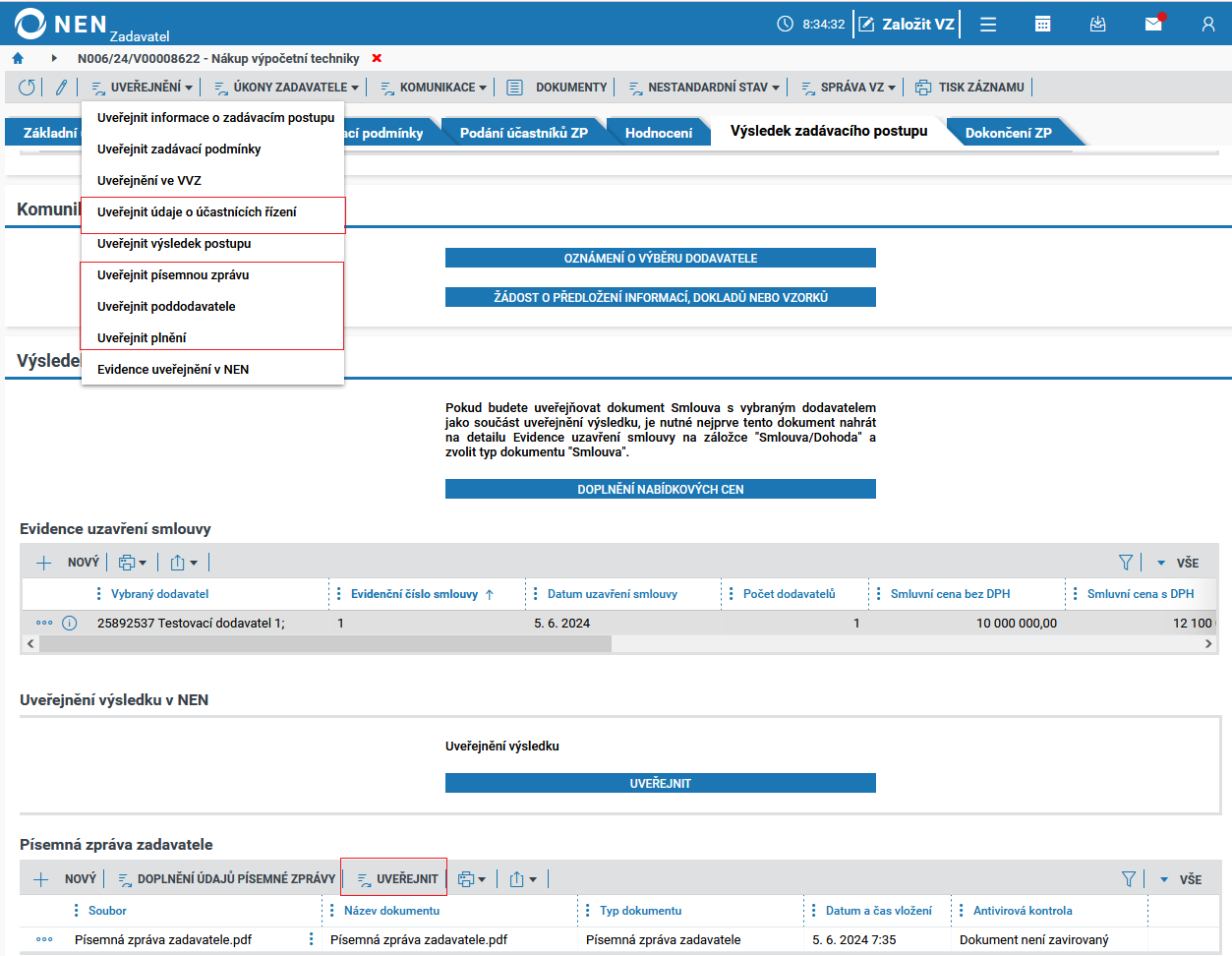This screenshot has width=1232, height=956.
Task: Select Uveřejnit zadávací podmínky menu item
Action: [179, 149]
